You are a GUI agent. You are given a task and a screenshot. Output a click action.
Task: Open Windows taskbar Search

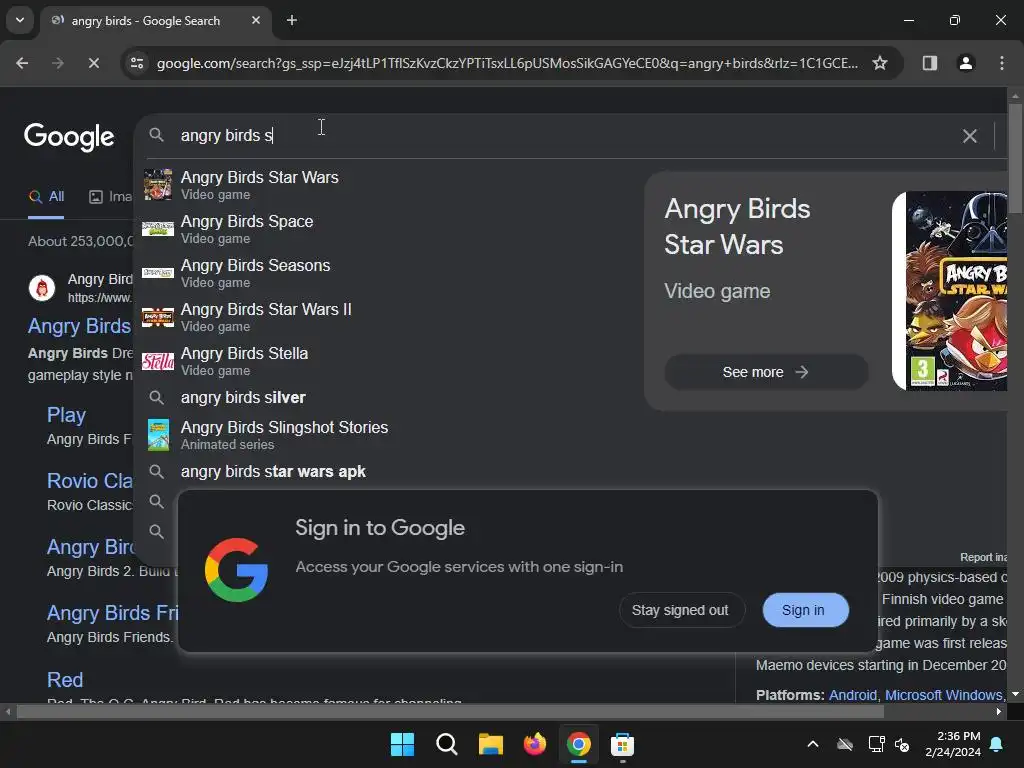point(447,744)
